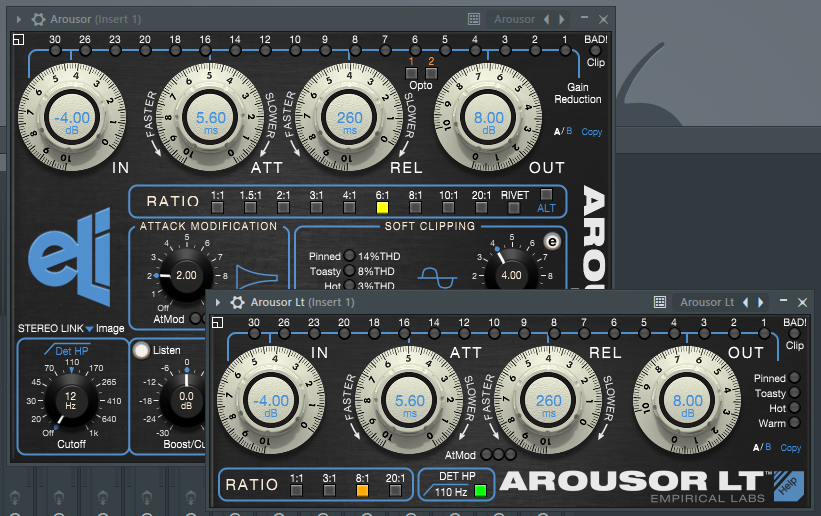Click the attack shape horn icon

(x=257, y=277)
